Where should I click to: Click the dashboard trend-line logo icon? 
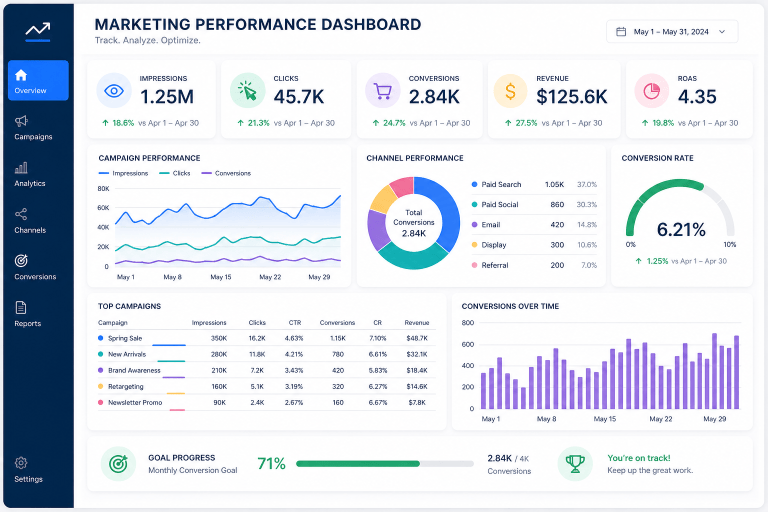38,30
